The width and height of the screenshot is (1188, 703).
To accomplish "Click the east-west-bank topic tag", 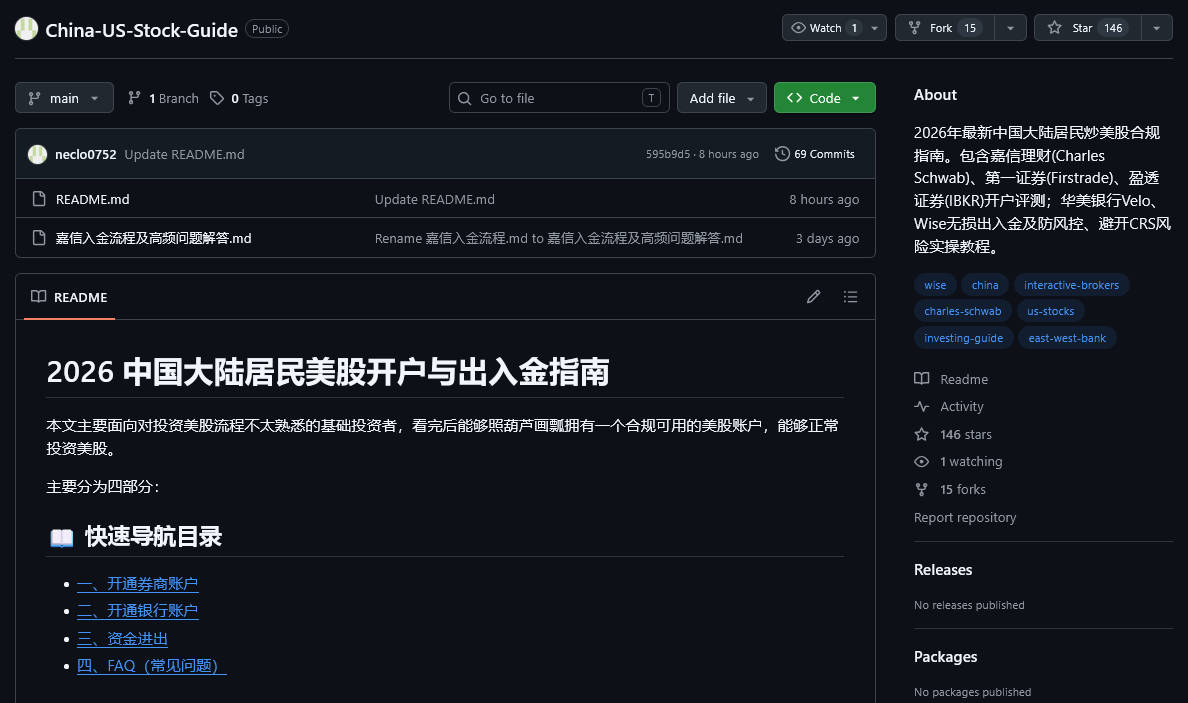I will (1067, 338).
